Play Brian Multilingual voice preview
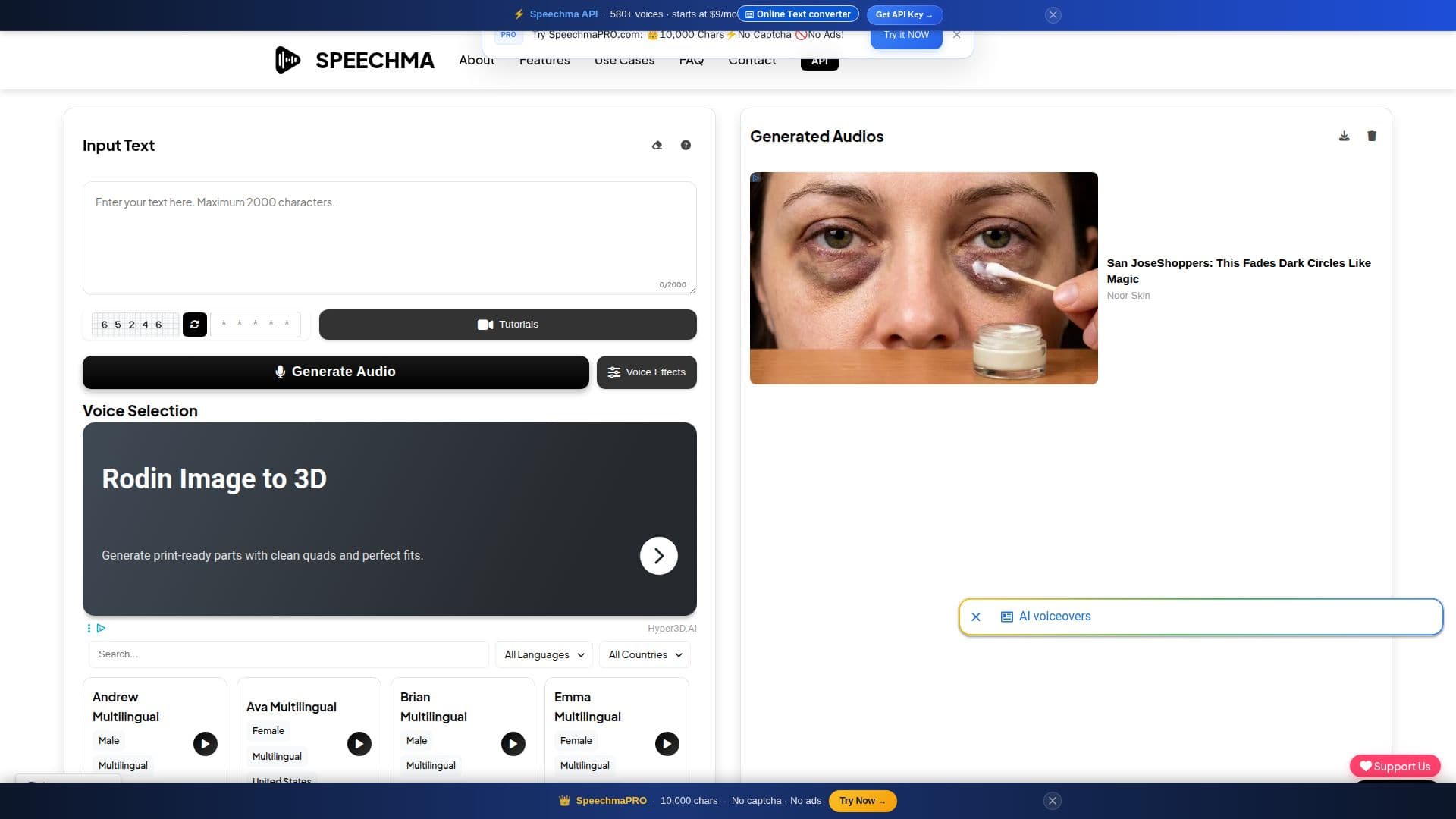The image size is (1456, 819). pos(513,744)
